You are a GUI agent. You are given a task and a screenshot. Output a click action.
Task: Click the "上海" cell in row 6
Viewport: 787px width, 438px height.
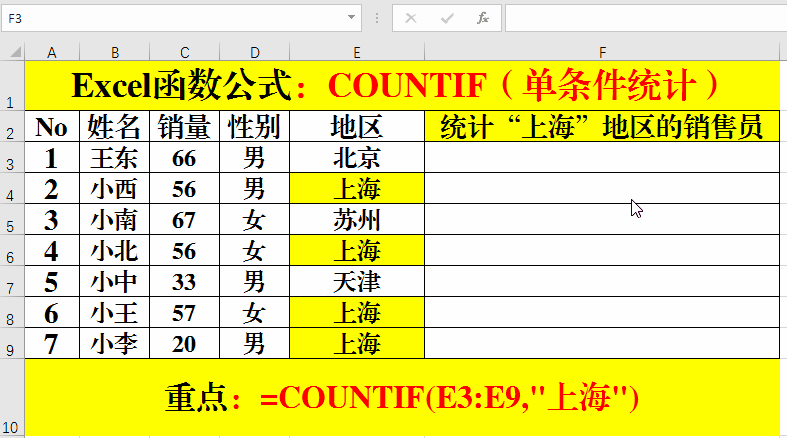pyautogui.click(x=357, y=250)
